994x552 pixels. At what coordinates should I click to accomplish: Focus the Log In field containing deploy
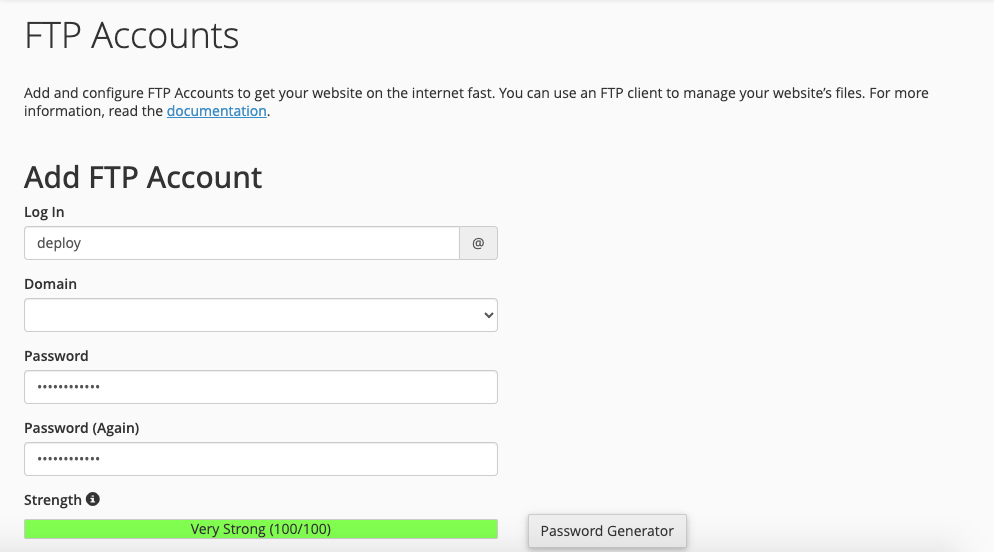241,243
